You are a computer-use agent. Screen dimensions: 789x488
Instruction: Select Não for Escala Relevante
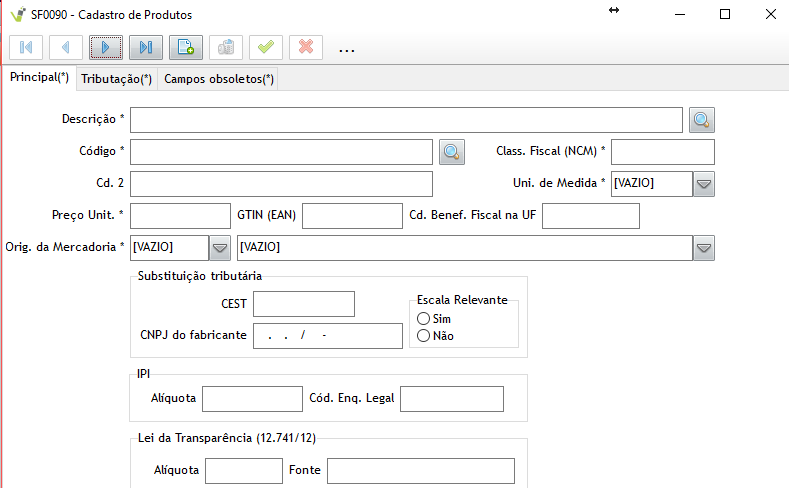(x=424, y=336)
